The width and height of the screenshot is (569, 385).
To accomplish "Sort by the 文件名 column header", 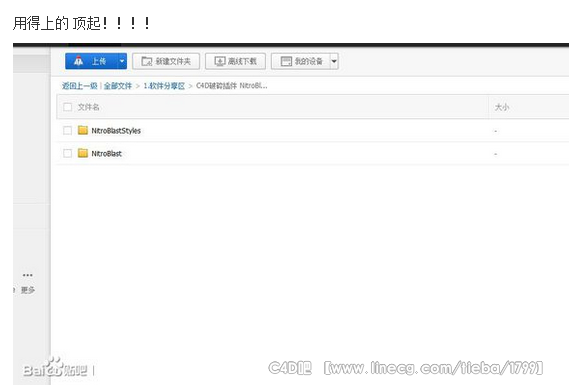I will click(x=89, y=107).
